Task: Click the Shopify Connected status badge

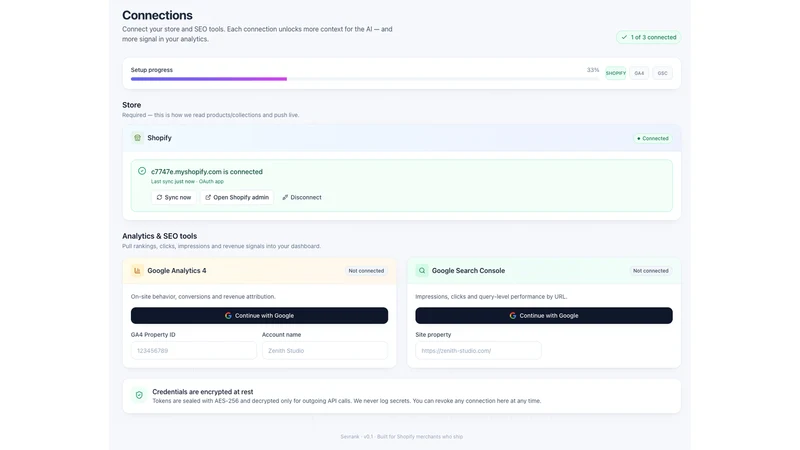Action: [653, 138]
